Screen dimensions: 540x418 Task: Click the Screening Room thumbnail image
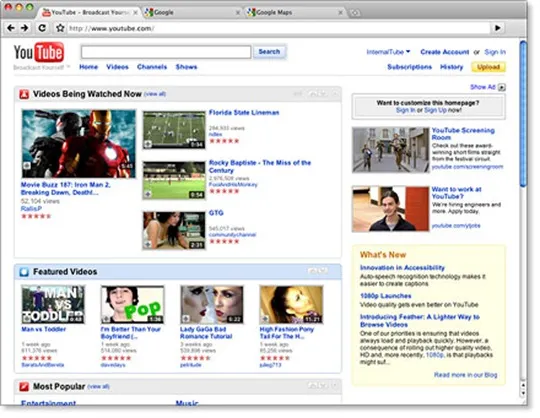pyautogui.click(x=391, y=150)
